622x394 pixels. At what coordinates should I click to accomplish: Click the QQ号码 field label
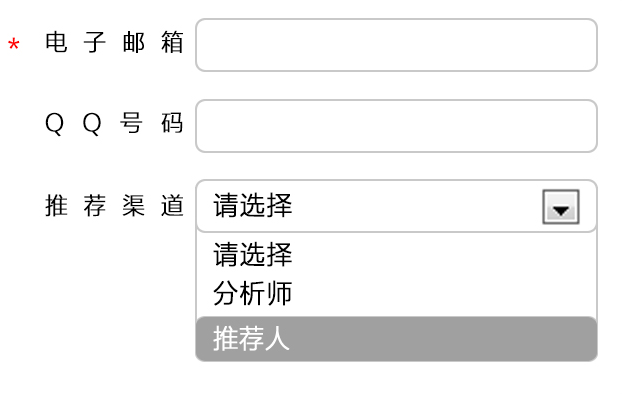click(x=114, y=123)
